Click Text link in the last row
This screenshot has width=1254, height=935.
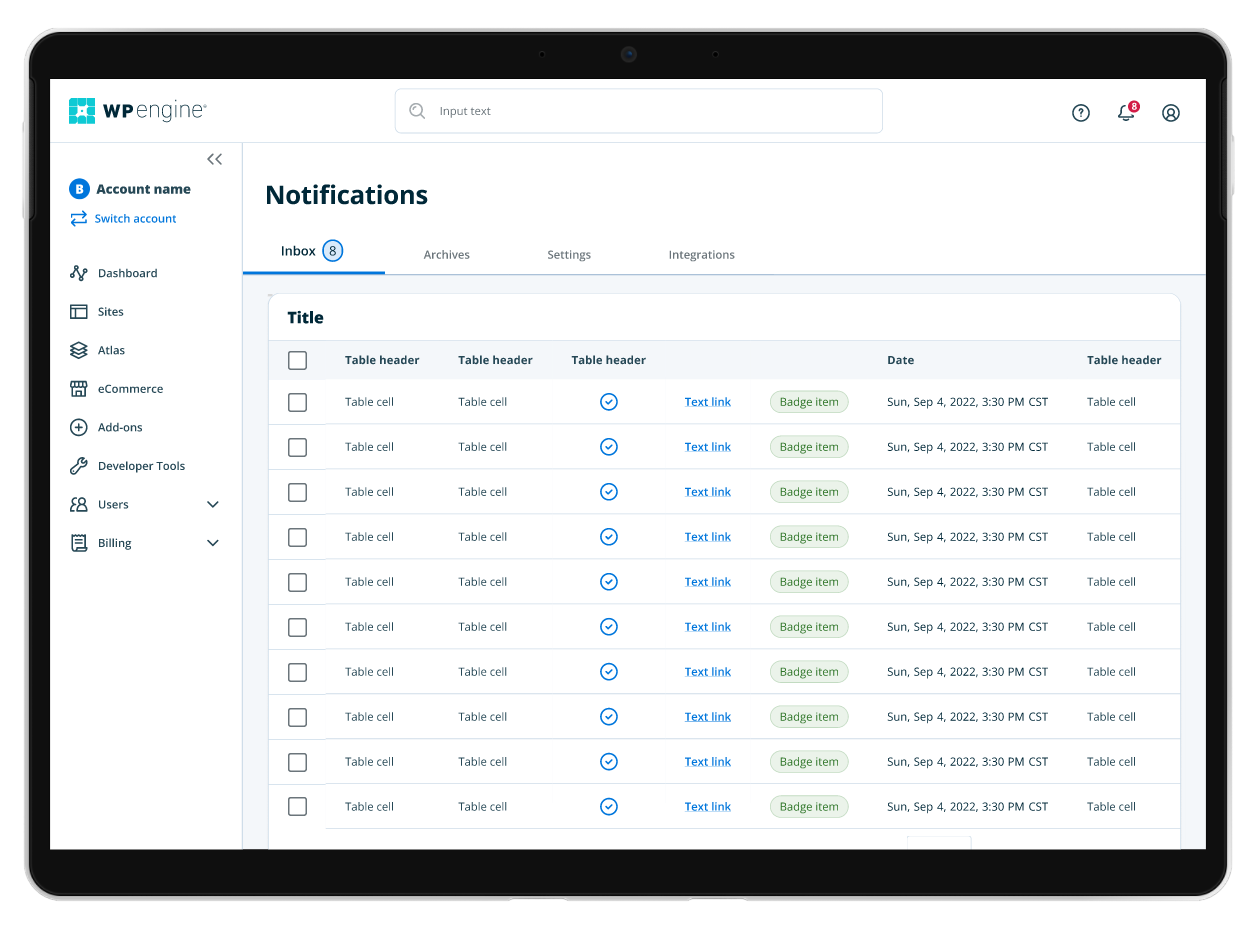click(x=708, y=807)
